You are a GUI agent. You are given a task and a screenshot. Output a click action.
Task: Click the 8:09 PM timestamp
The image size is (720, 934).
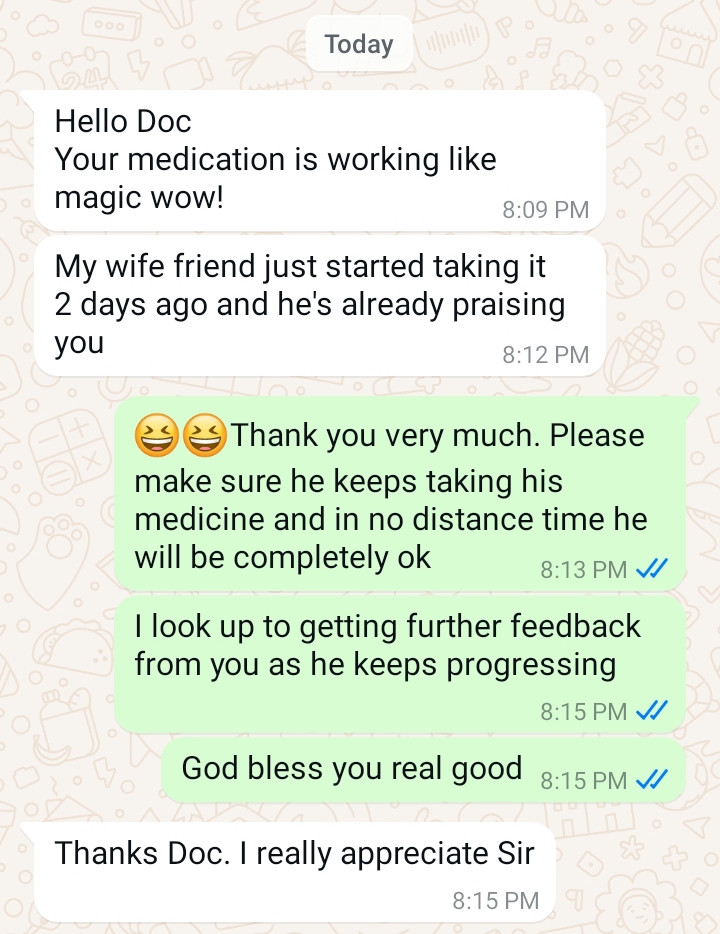(546, 210)
